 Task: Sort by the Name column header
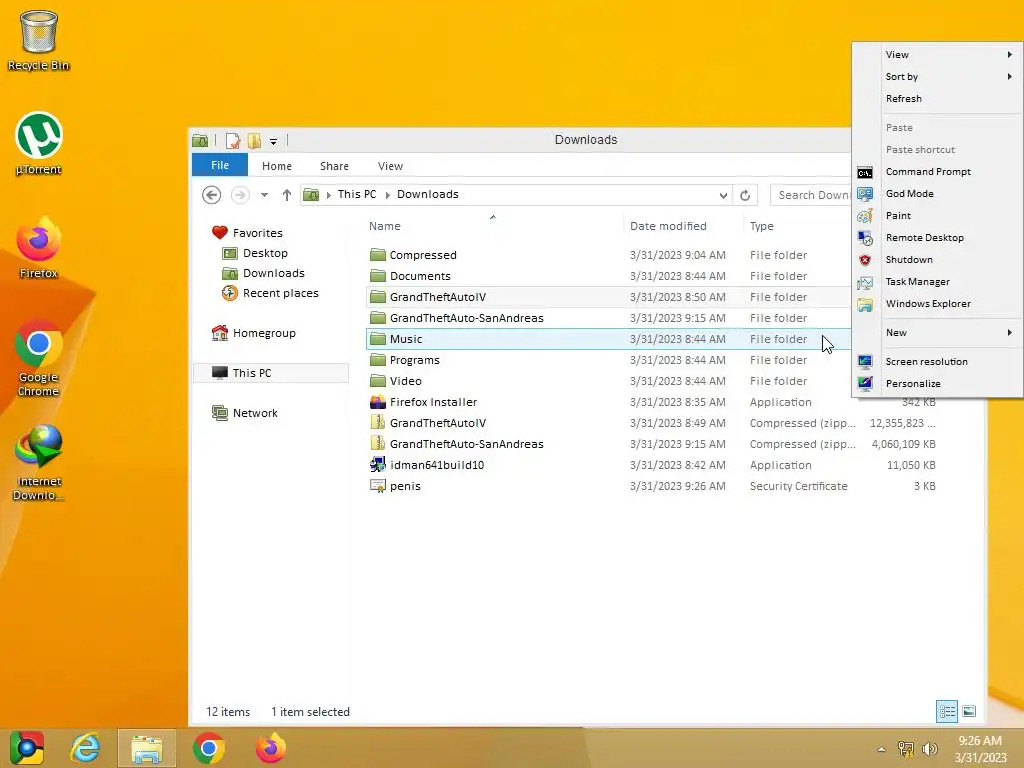coord(385,226)
